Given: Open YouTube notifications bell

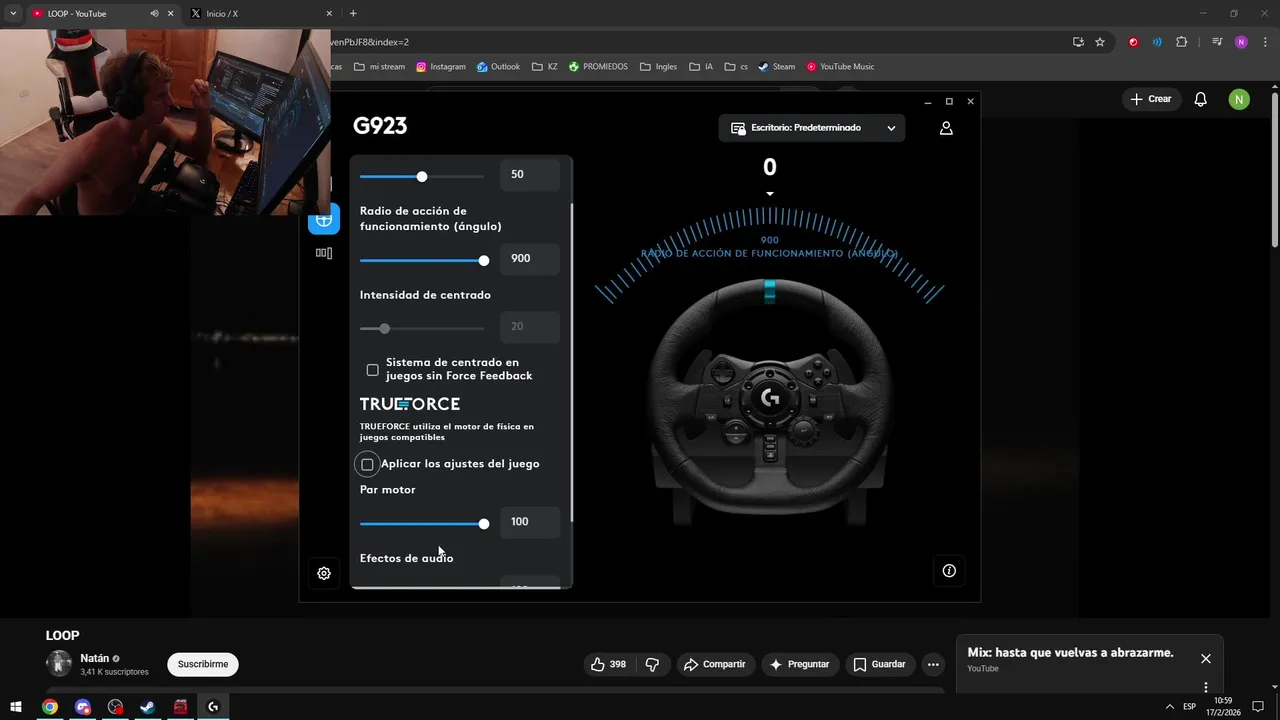Looking at the screenshot, I should pyautogui.click(x=1201, y=99).
